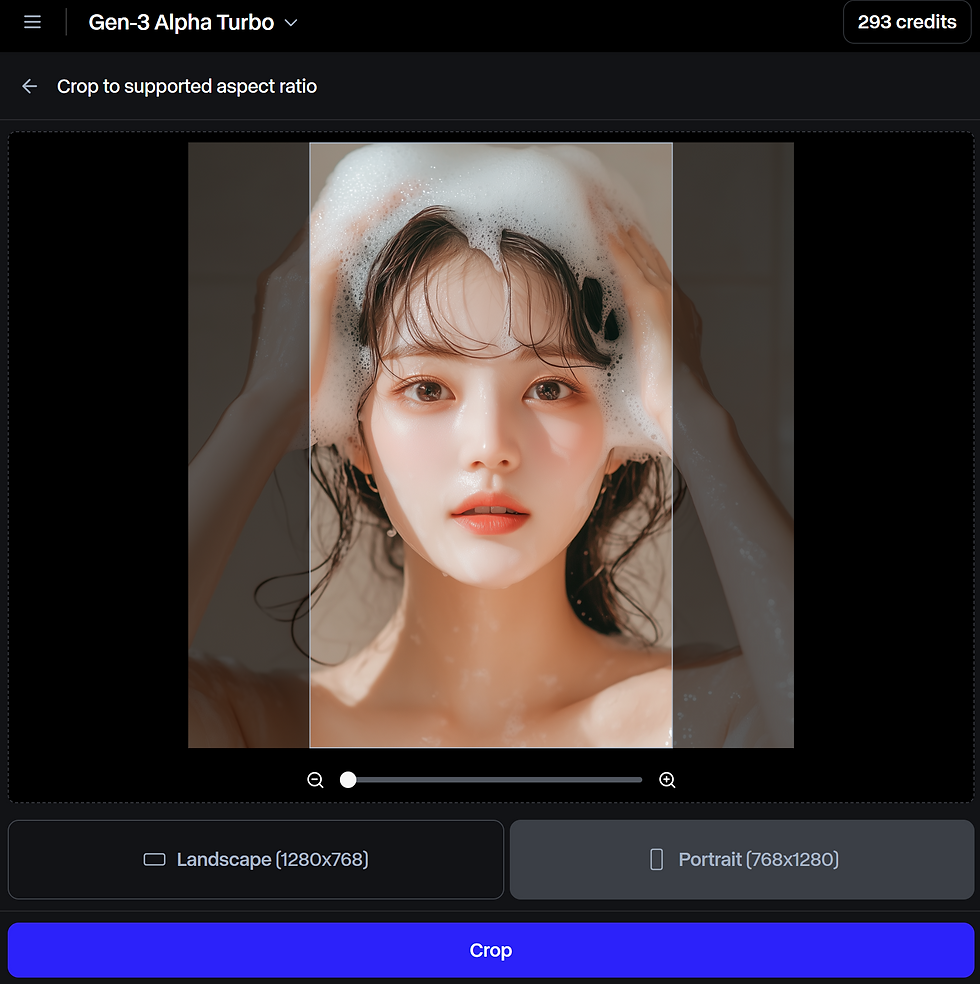Click the Crop to supported aspect ratio label
Screen dimensions: 980x984
[x=187, y=86]
